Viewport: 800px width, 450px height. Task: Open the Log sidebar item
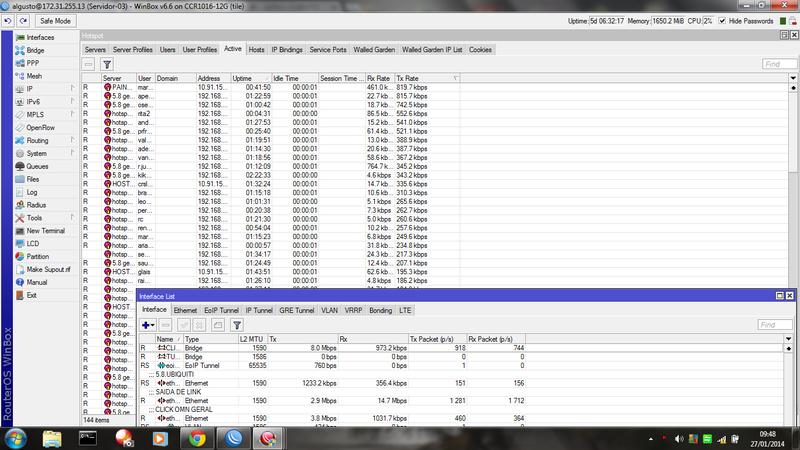32,192
